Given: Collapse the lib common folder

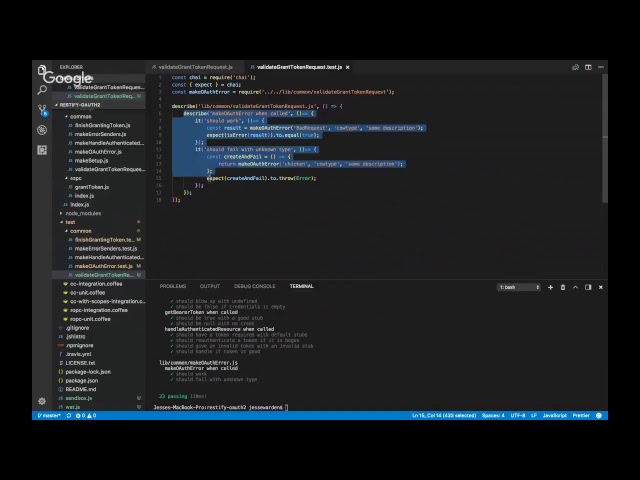Looking at the screenshot, I should 80,117.
